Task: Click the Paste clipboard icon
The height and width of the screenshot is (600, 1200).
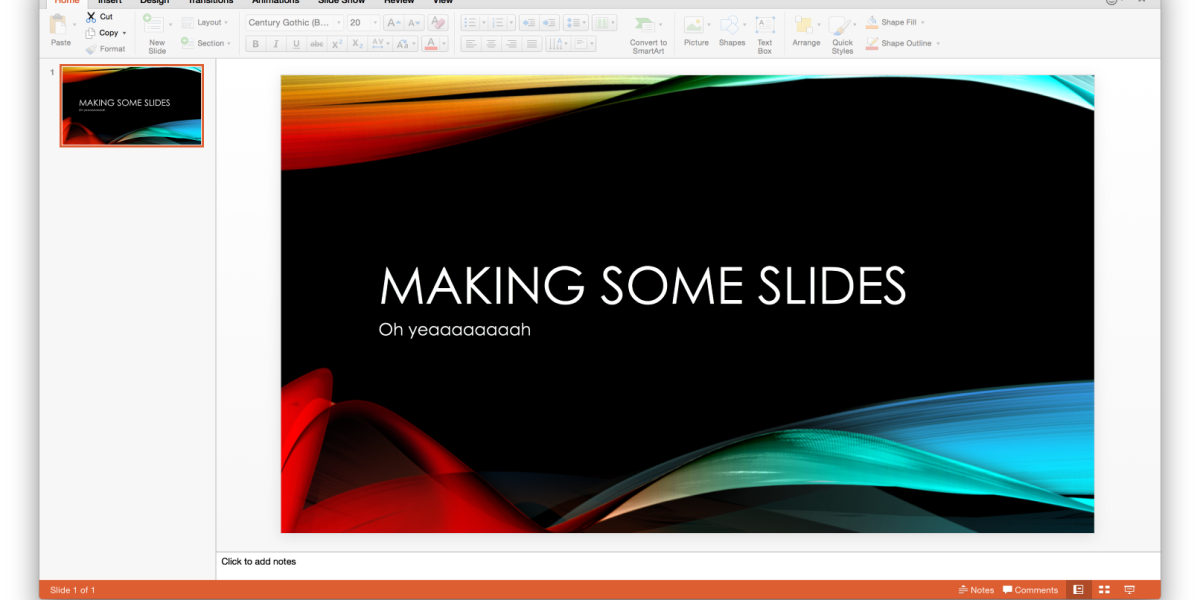Action: pyautogui.click(x=59, y=24)
